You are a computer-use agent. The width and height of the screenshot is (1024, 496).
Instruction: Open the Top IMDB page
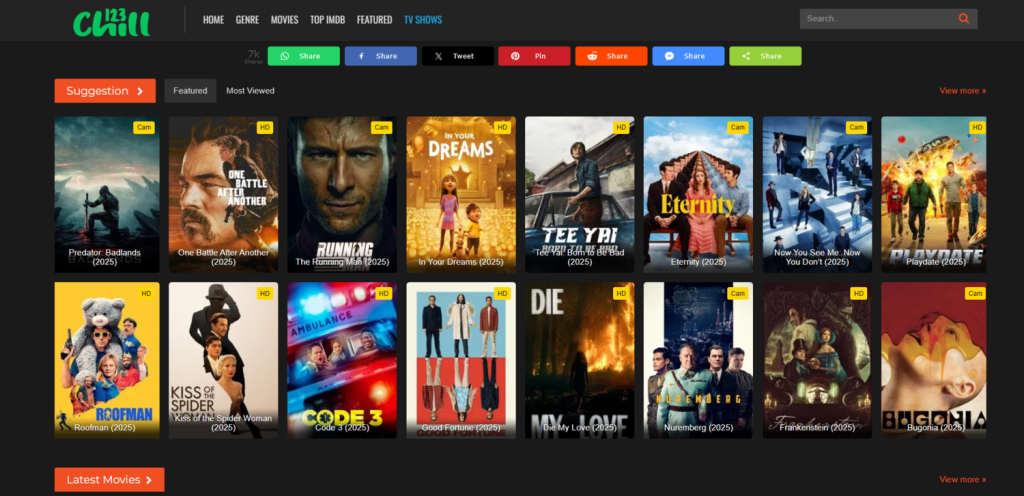point(328,20)
